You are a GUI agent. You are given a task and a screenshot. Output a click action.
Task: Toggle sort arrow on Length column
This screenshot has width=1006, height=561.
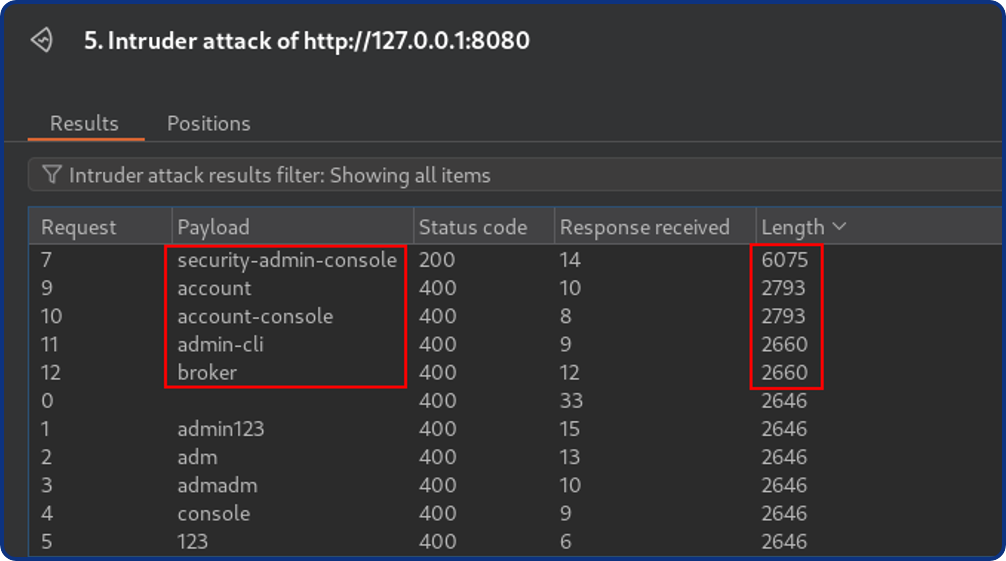coord(839,227)
